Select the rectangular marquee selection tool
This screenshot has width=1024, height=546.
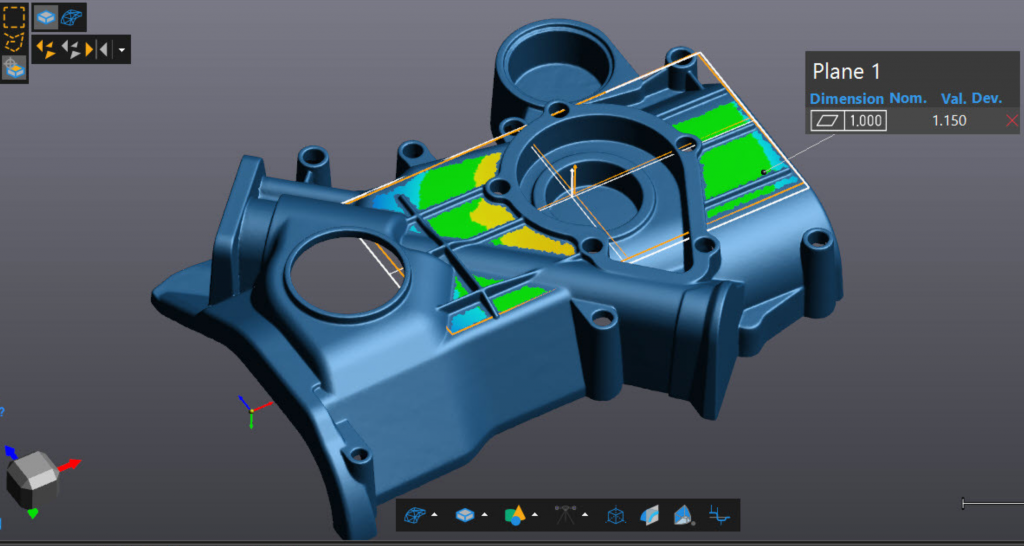click(14, 17)
